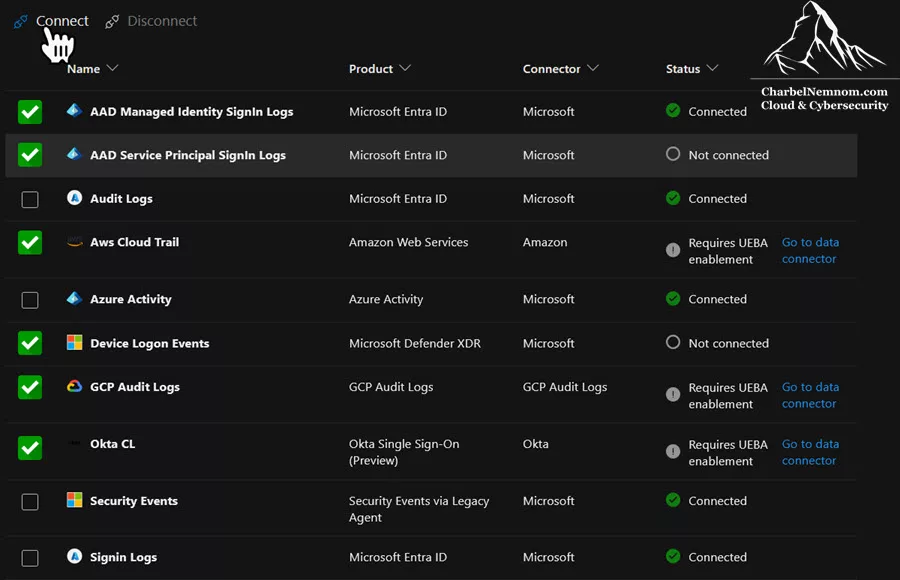
Task: Select the 'AAD Service Principal SignIn Logs' name
Action: point(188,155)
